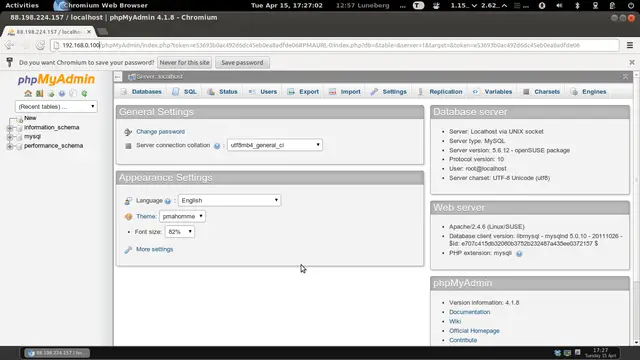The height and width of the screenshot is (360, 640).
Task: Open the Theme dropdown showing pmahomme
Action: click(182, 216)
